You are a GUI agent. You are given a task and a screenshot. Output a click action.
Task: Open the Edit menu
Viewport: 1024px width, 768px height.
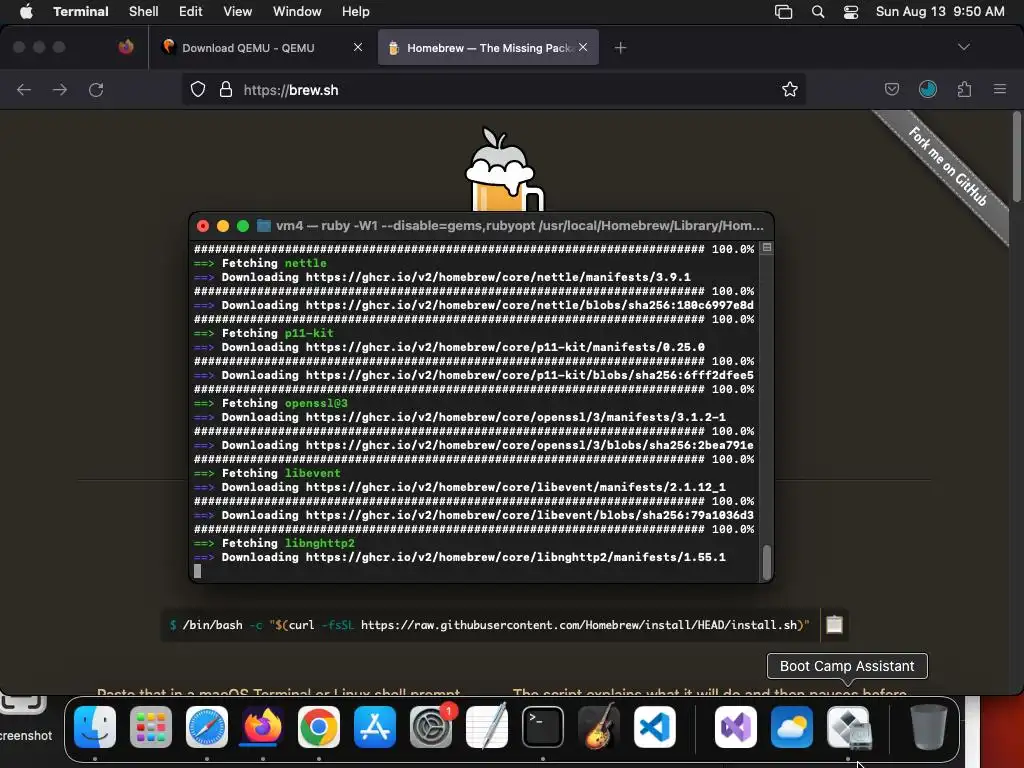(191, 11)
